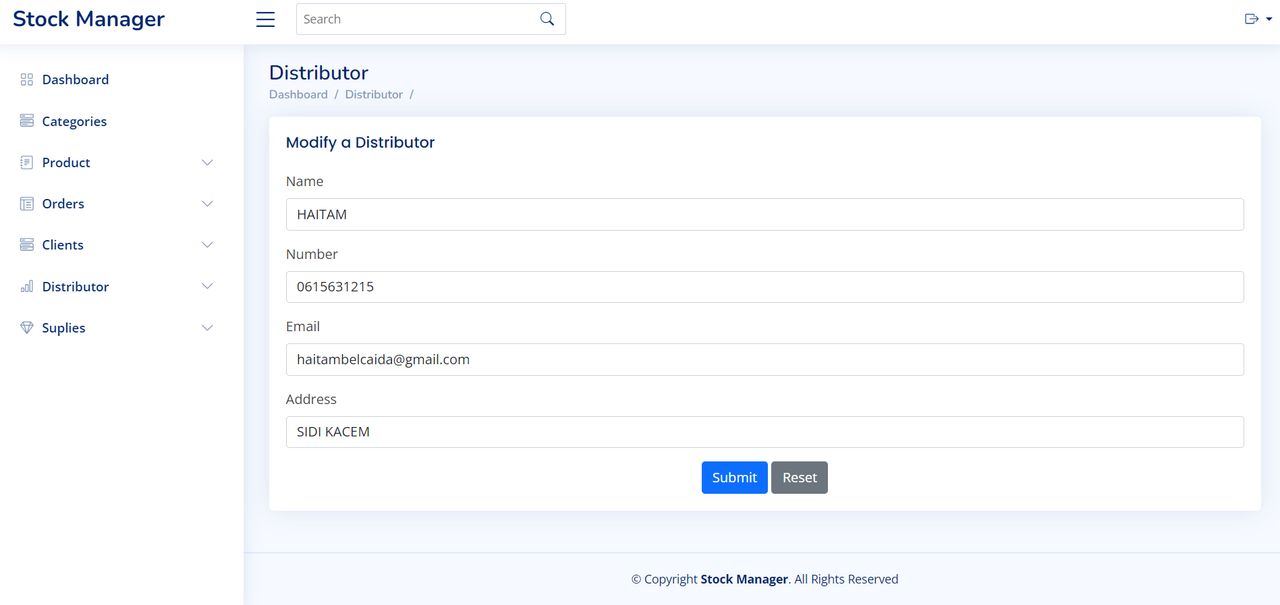Submit the distributor form

click(734, 477)
